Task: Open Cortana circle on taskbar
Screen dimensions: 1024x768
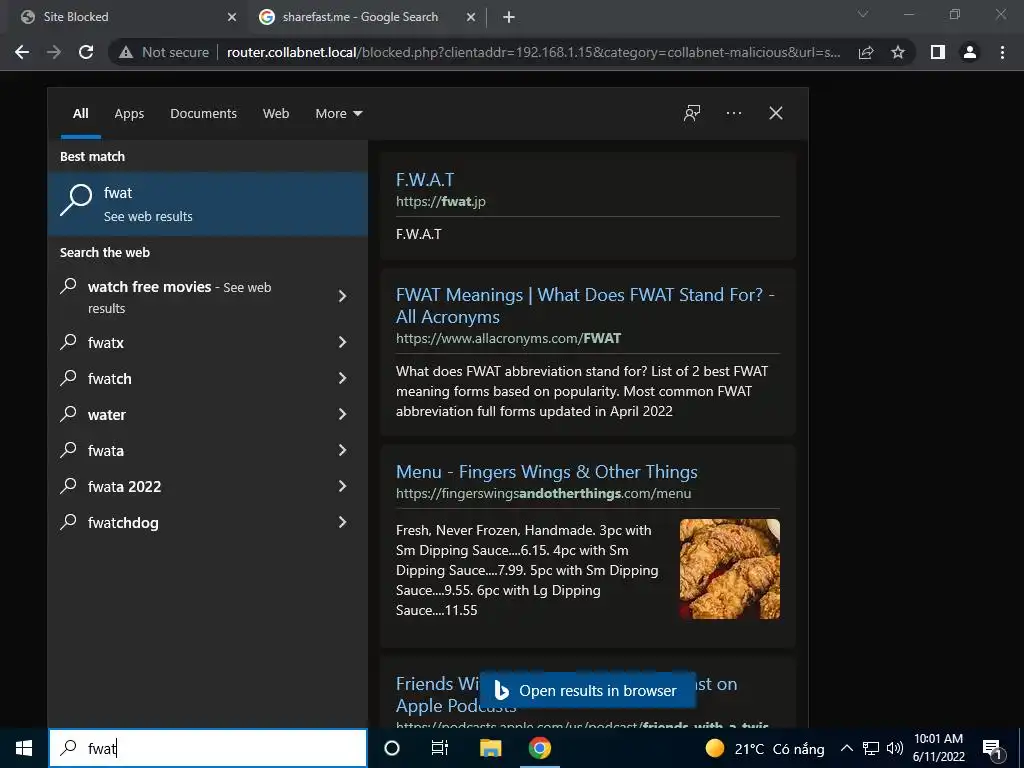Action: coord(392,748)
